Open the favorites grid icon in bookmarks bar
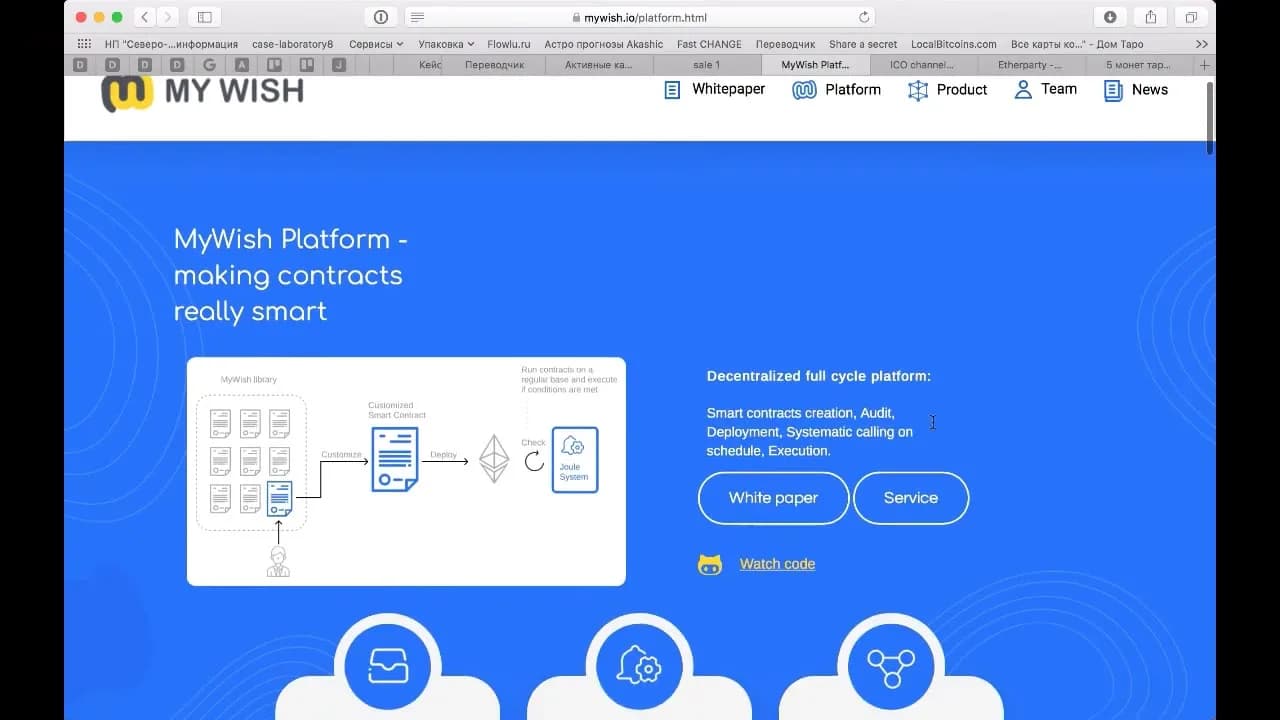 84,44
